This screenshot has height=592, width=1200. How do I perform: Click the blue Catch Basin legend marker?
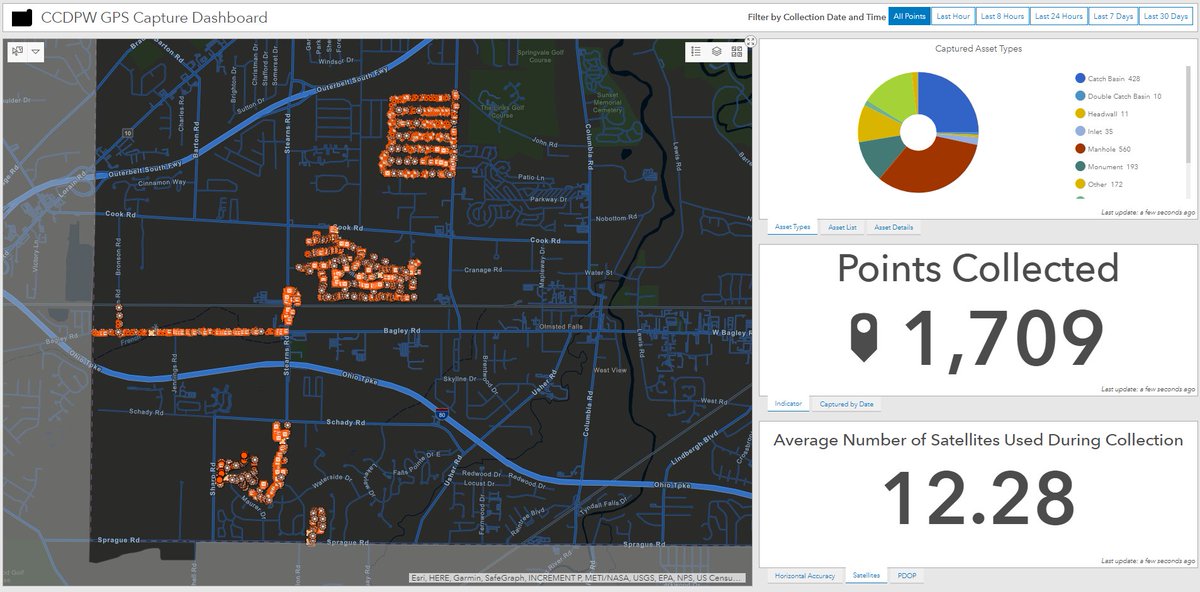point(1080,78)
